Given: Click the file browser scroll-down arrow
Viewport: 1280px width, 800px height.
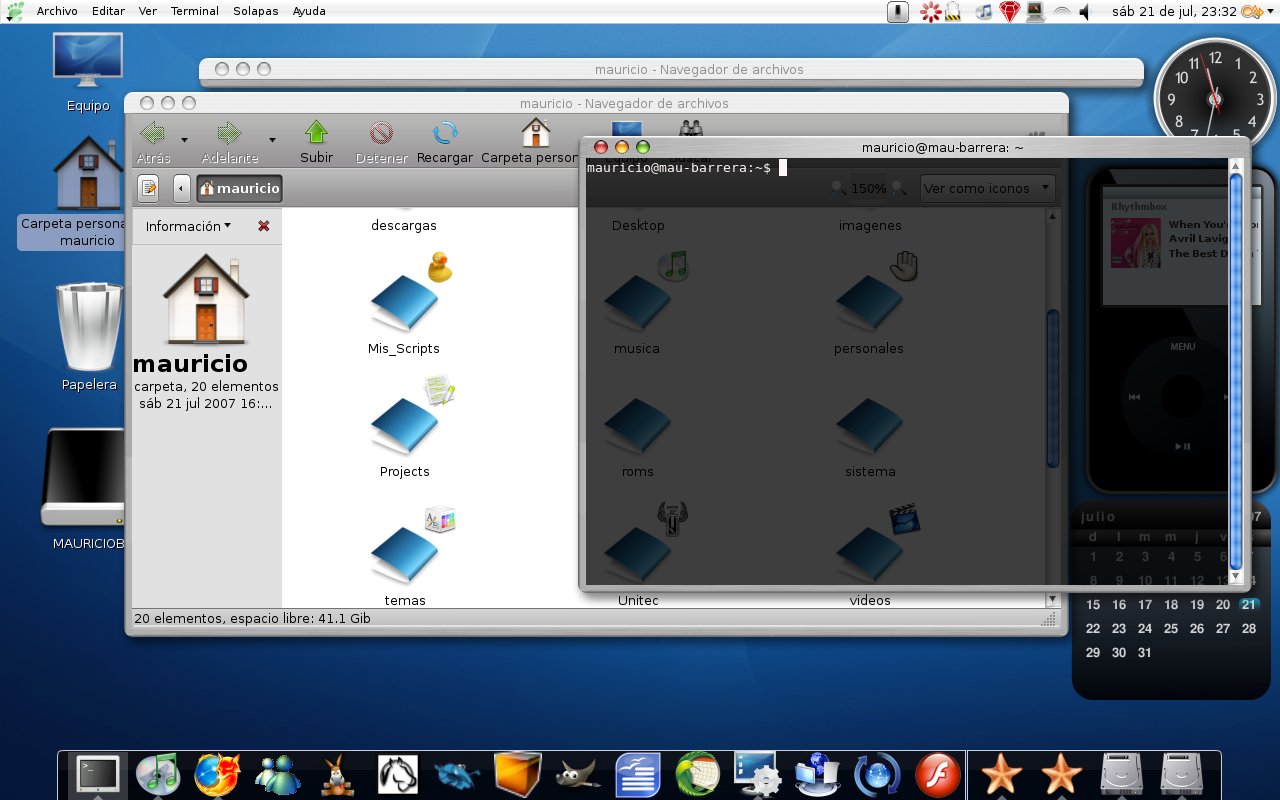Looking at the screenshot, I should [x=1052, y=599].
